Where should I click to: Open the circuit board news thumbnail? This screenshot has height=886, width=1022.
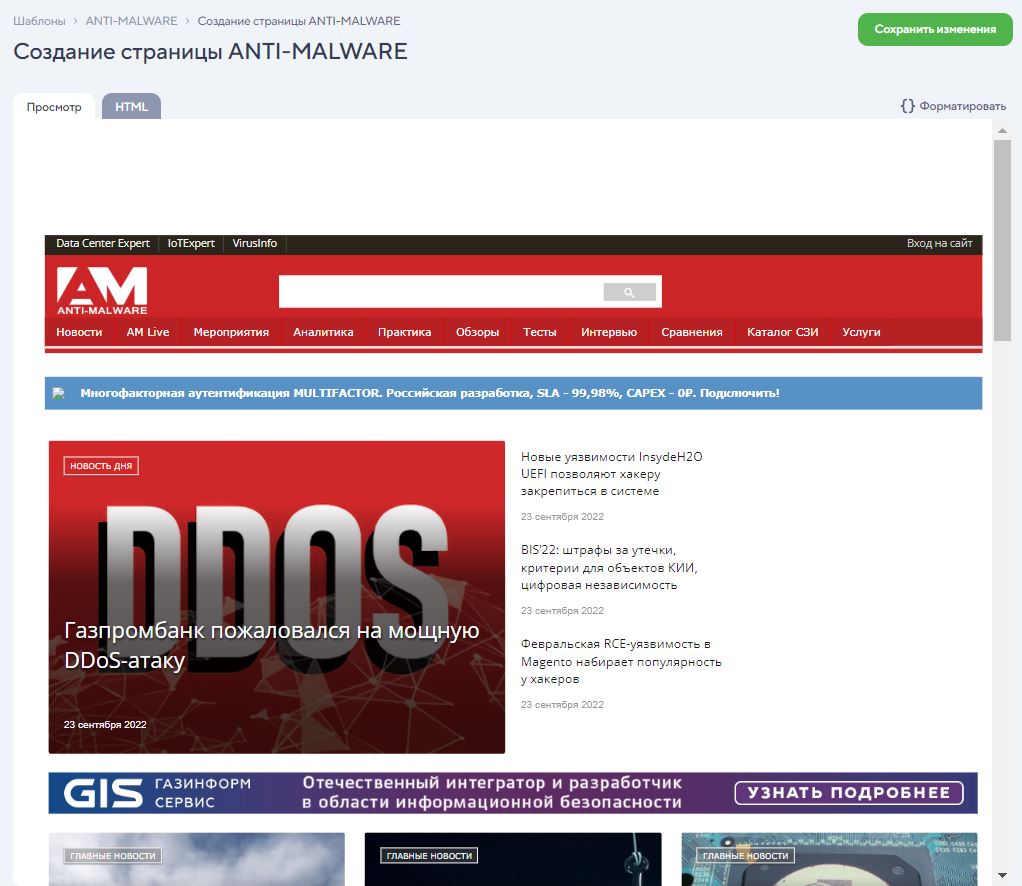829,859
